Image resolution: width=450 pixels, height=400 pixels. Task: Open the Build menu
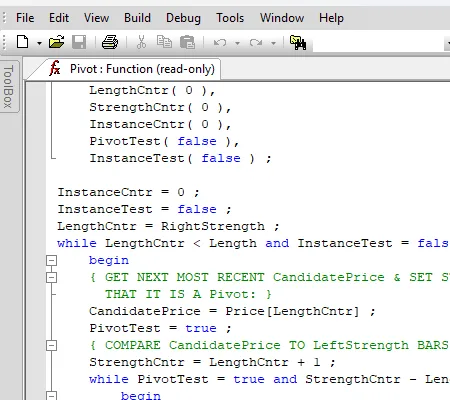[x=137, y=18]
